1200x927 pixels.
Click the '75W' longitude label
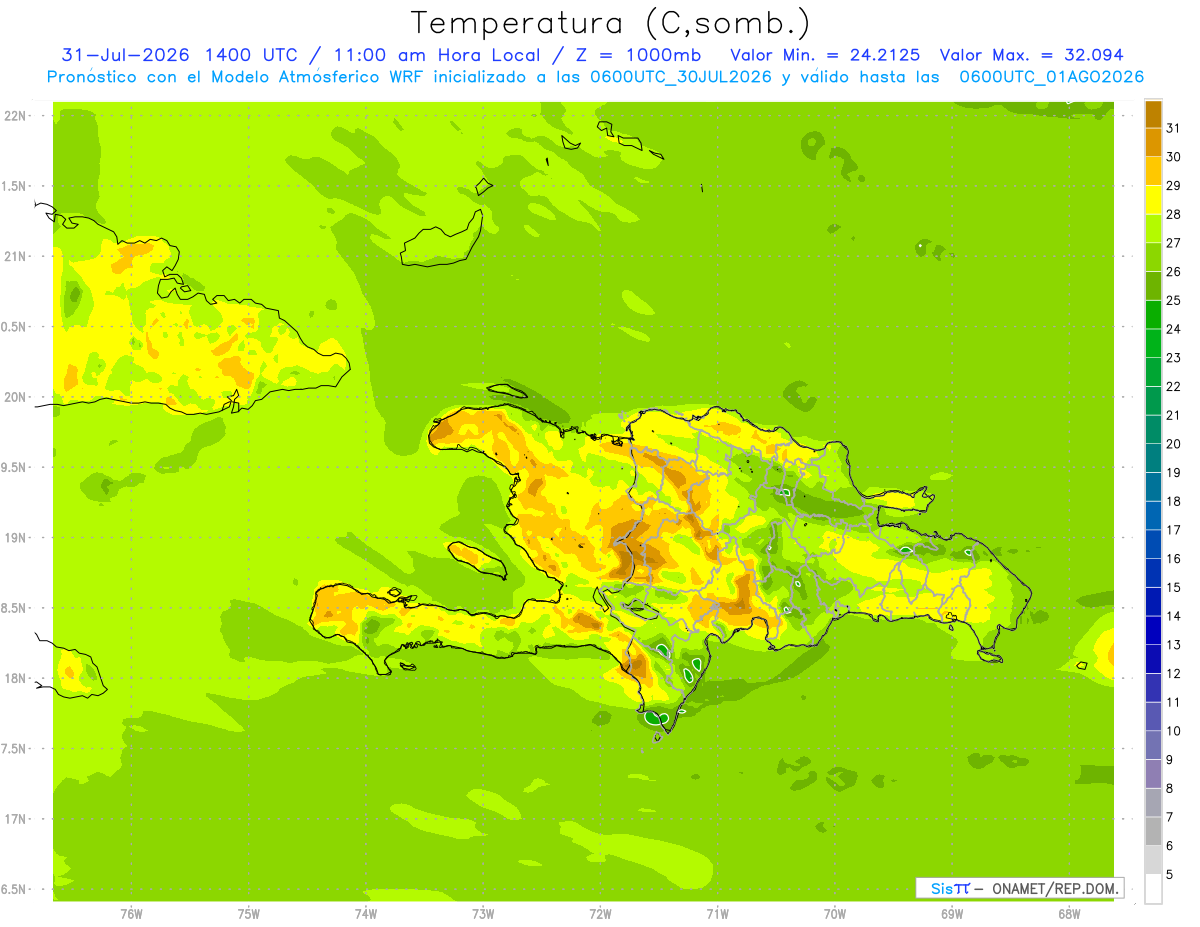tap(249, 913)
